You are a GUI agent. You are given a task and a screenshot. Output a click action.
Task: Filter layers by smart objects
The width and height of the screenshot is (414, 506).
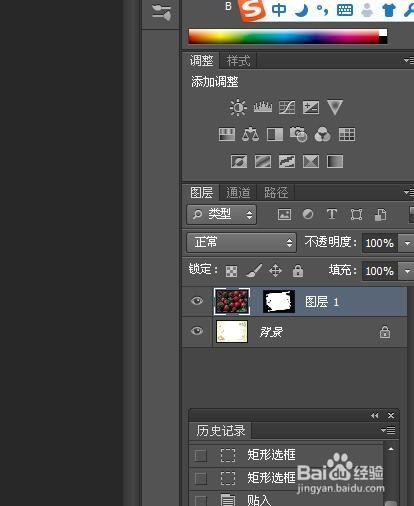click(x=380, y=214)
